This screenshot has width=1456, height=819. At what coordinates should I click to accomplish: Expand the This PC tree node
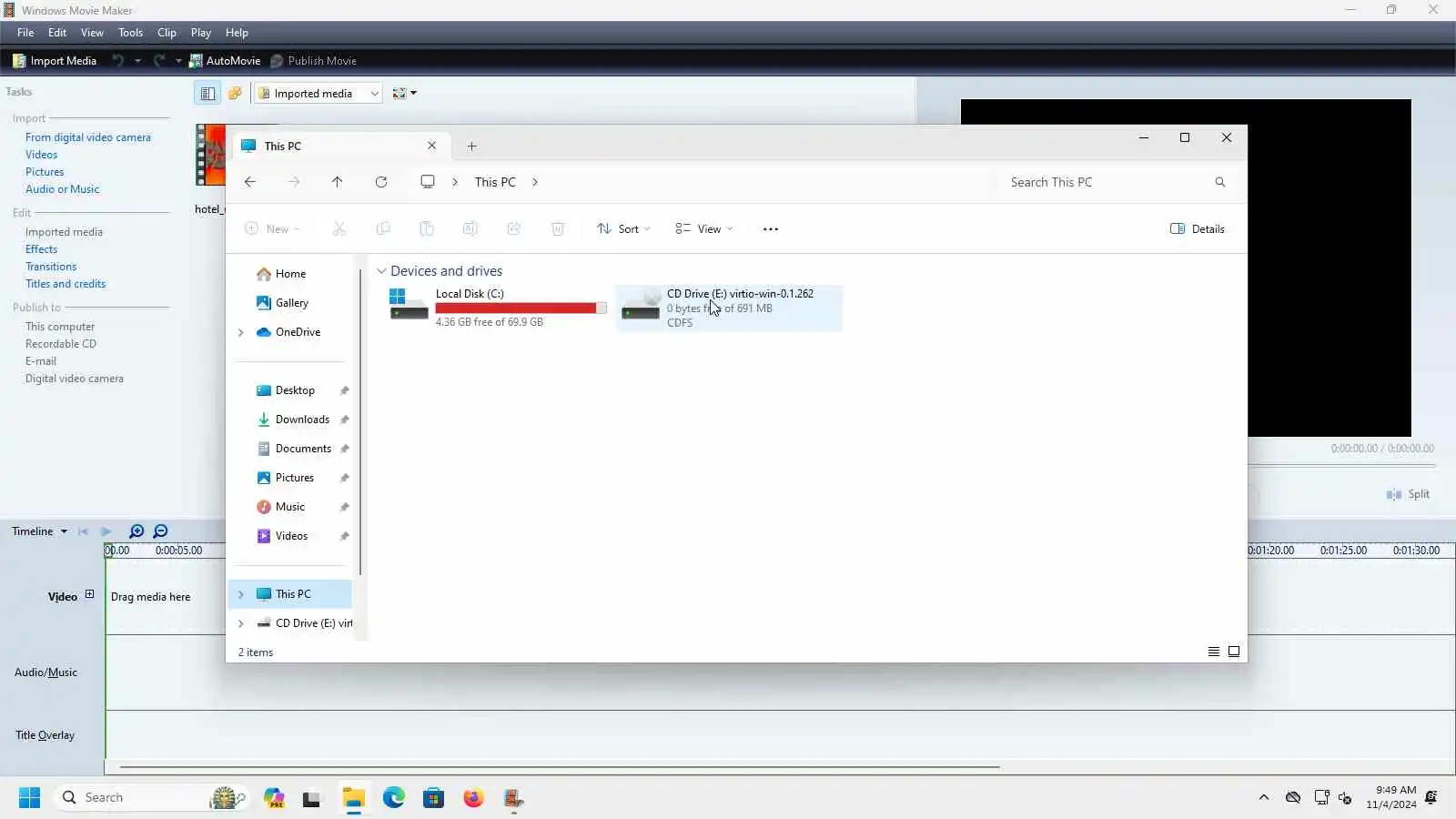point(241,594)
